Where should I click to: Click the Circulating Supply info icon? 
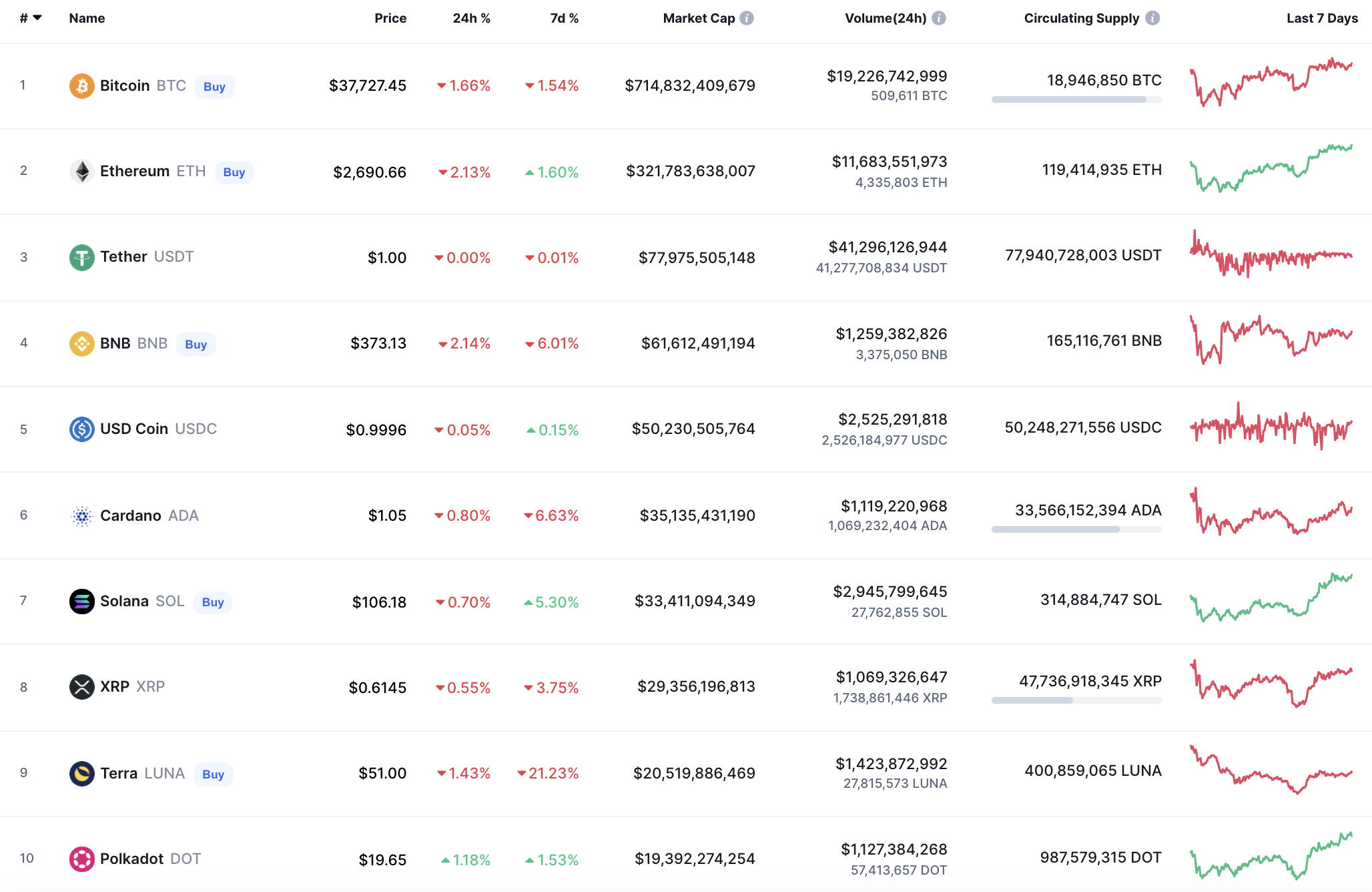coord(1152,18)
